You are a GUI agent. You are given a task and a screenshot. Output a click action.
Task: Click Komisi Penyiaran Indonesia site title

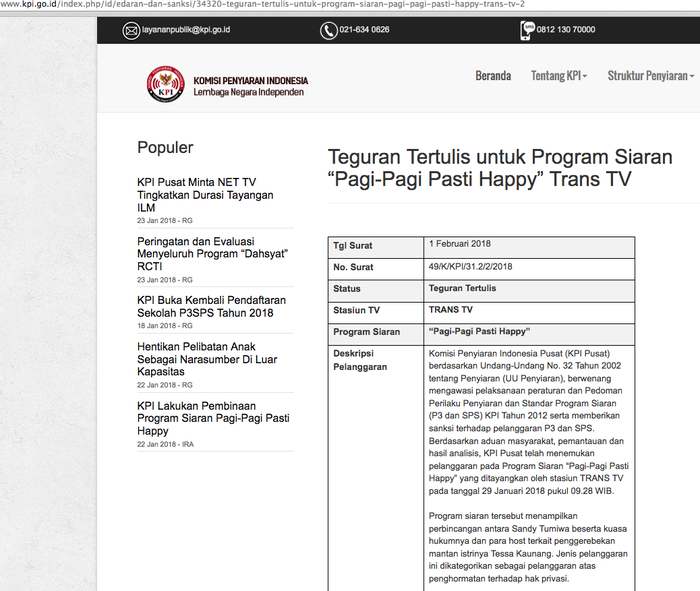pyautogui.click(x=250, y=81)
